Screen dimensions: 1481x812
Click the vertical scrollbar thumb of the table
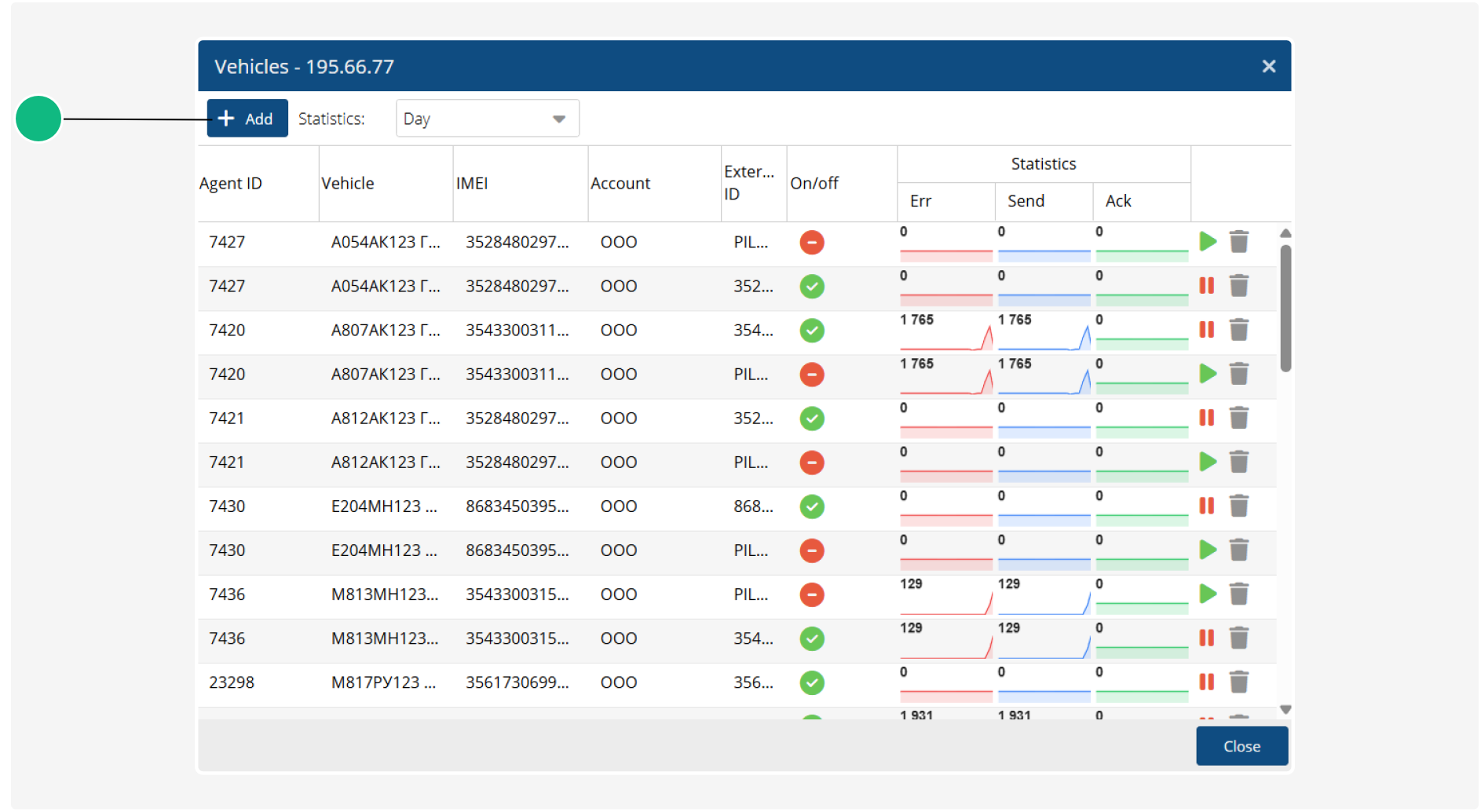1285,308
